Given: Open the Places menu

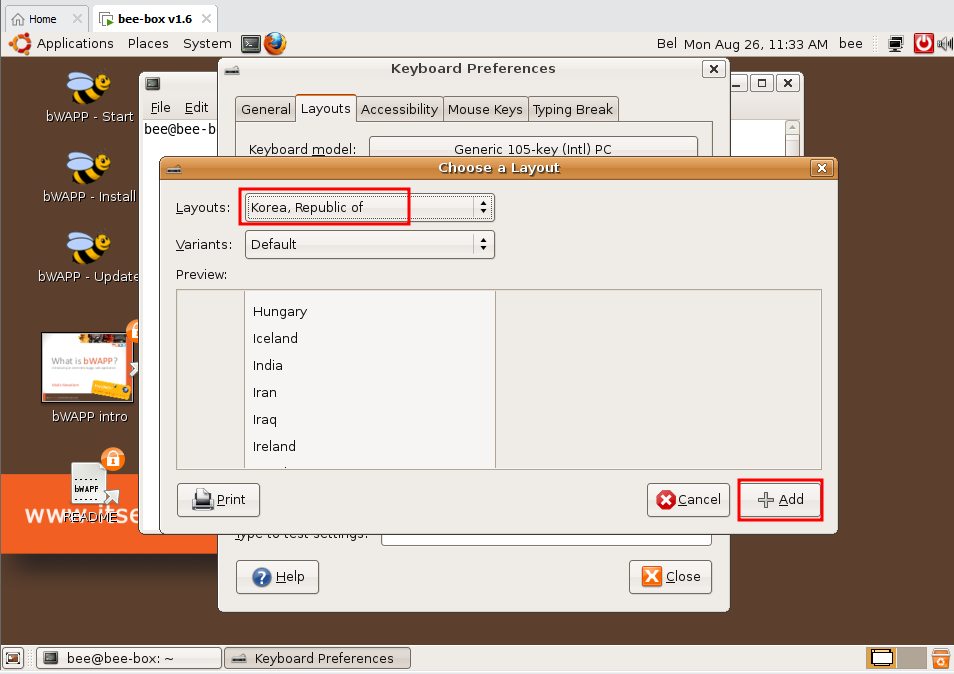Looking at the screenshot, I should coord(148,44).
